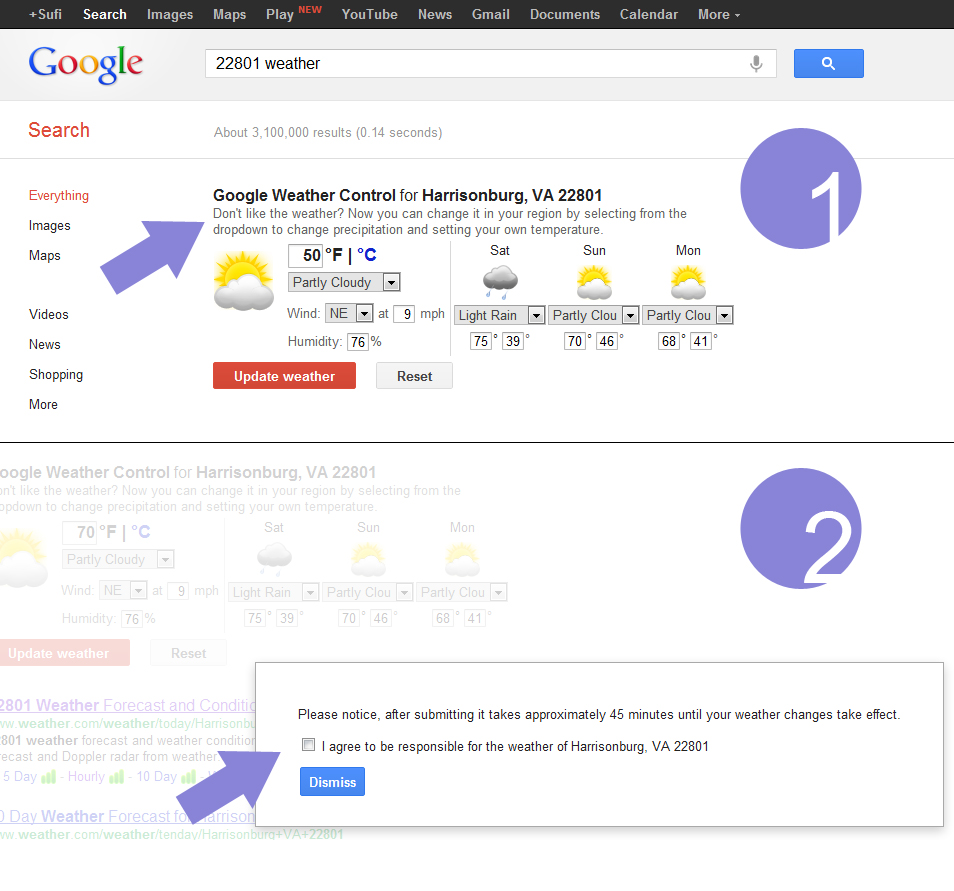Click Saturday's rain cloud forecast icon
The width and height of the screenshot is (954, 891).
[500, 282]
